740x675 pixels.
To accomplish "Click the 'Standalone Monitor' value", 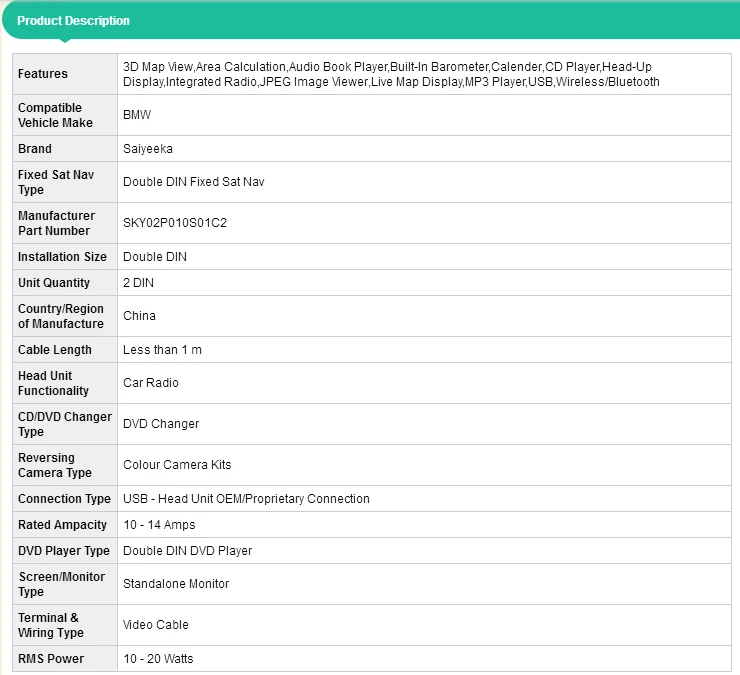I will 176,584.
